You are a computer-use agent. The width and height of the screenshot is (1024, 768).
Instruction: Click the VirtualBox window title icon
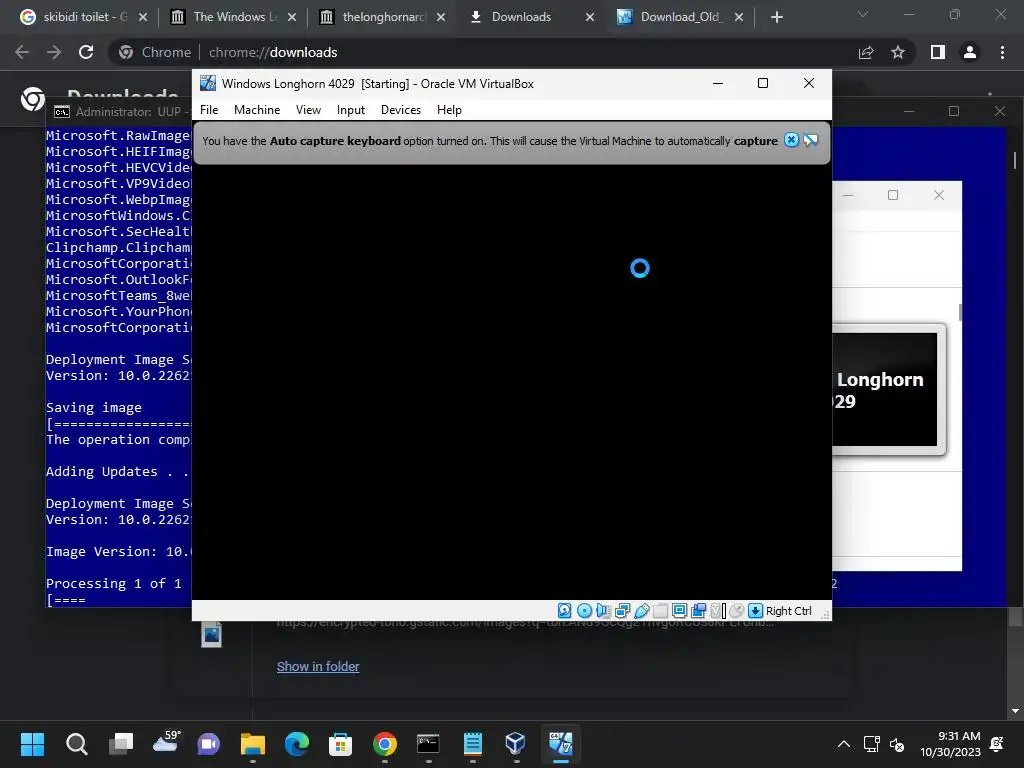208,83
